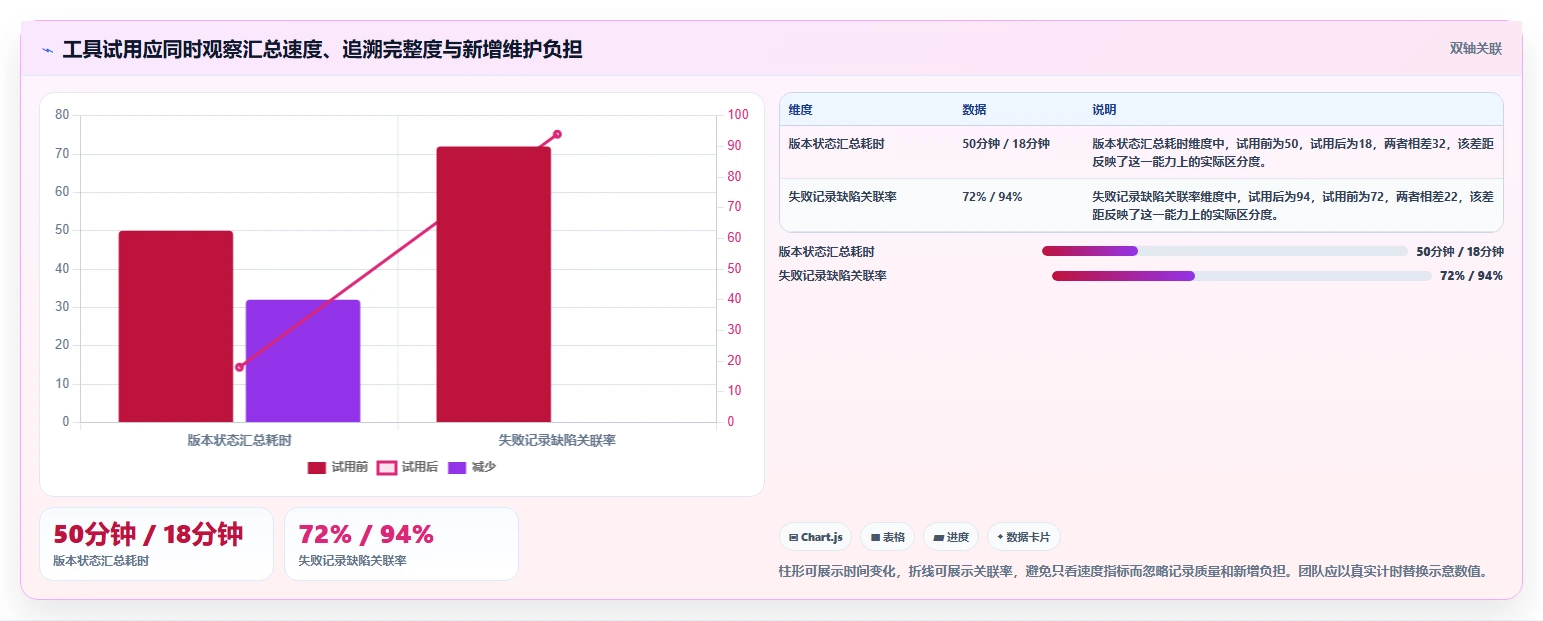The height and width of the screenshot is (621, 1543).
Task: Click 50分钟 / 18分钟 beside the first progress bar
Action: pos(1460,252)
